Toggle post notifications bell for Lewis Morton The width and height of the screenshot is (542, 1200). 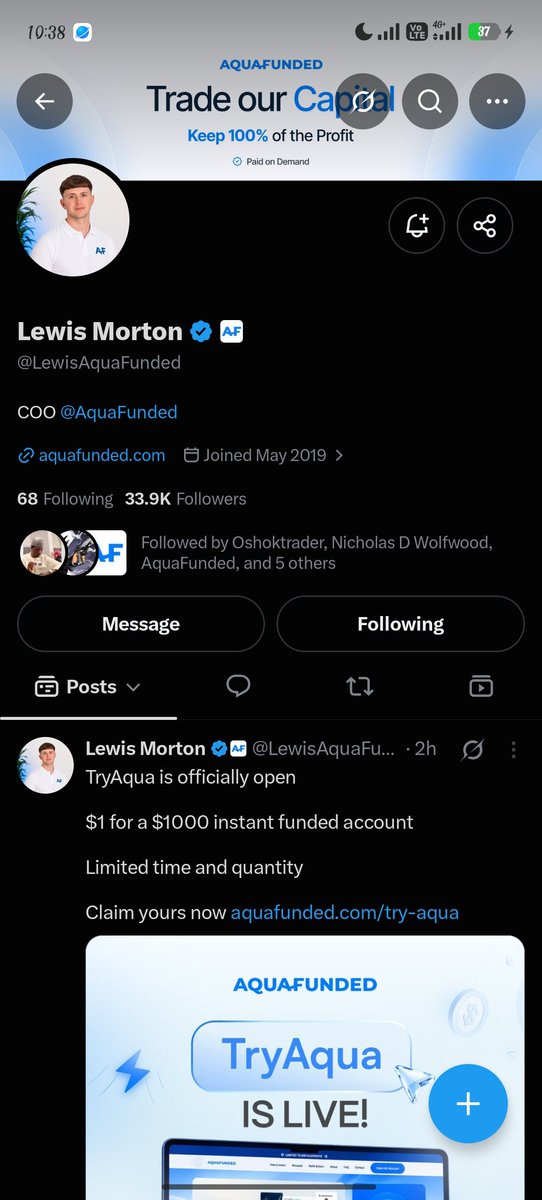click(x=417, y=225)
